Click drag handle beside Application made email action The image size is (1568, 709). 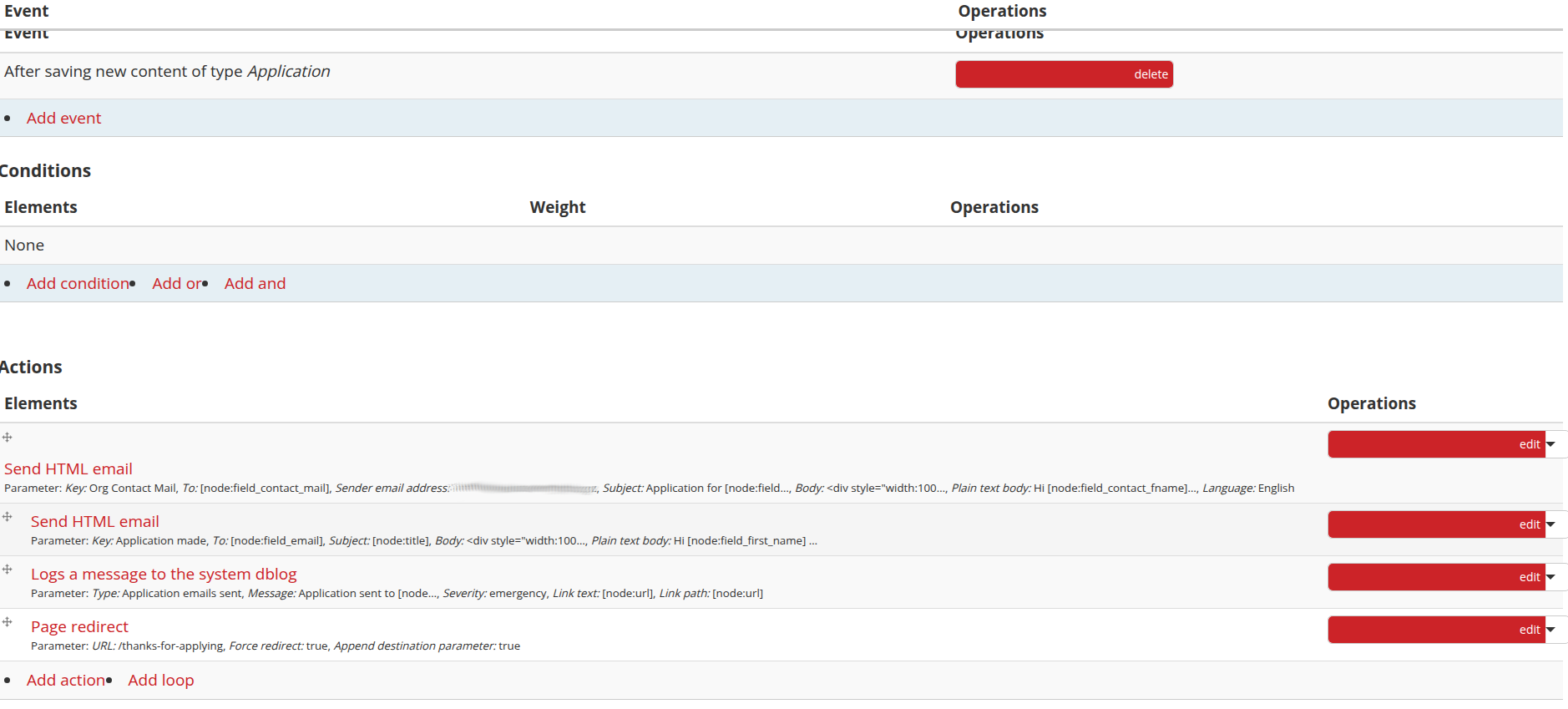coord(8,517)
